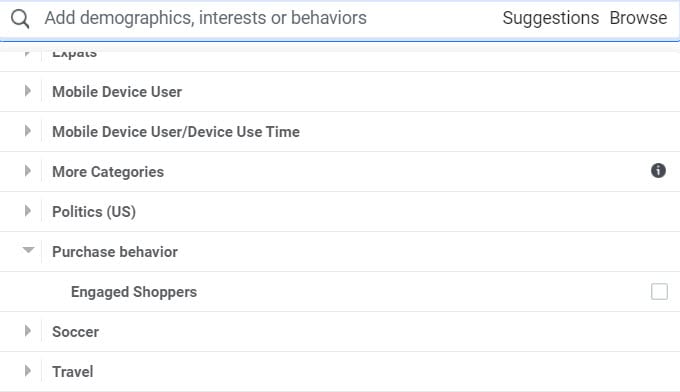The width and height of the screenshot is (680, 392).
Task: Select the Soccer label
Action: (x=75, y=332)
